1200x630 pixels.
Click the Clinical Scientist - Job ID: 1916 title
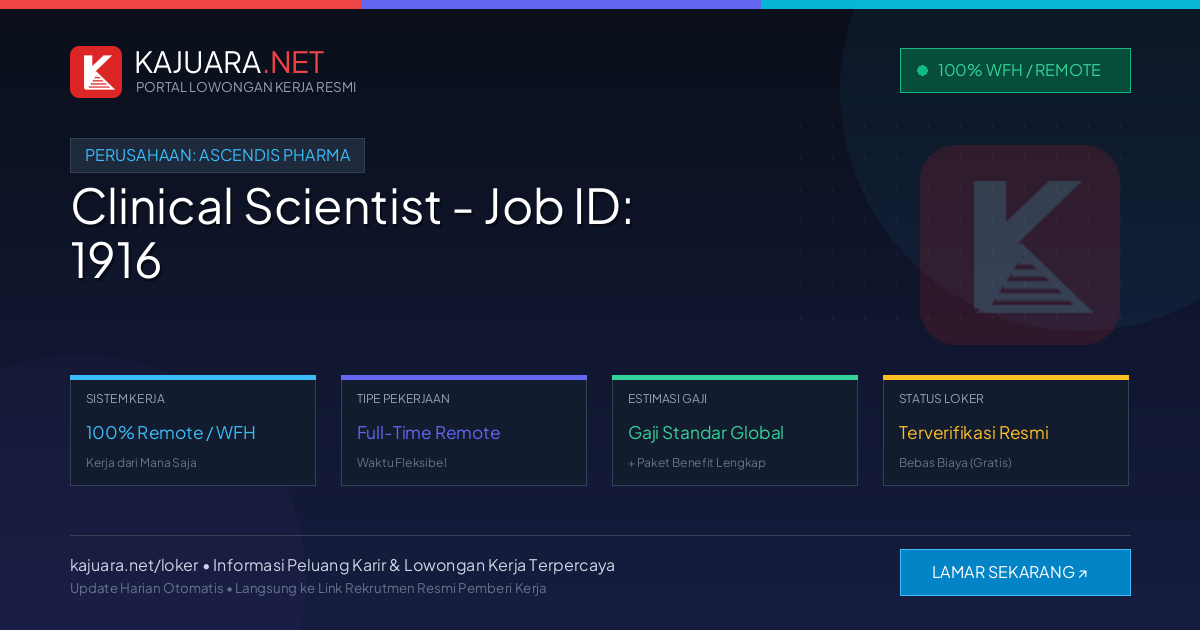(352, 233)
